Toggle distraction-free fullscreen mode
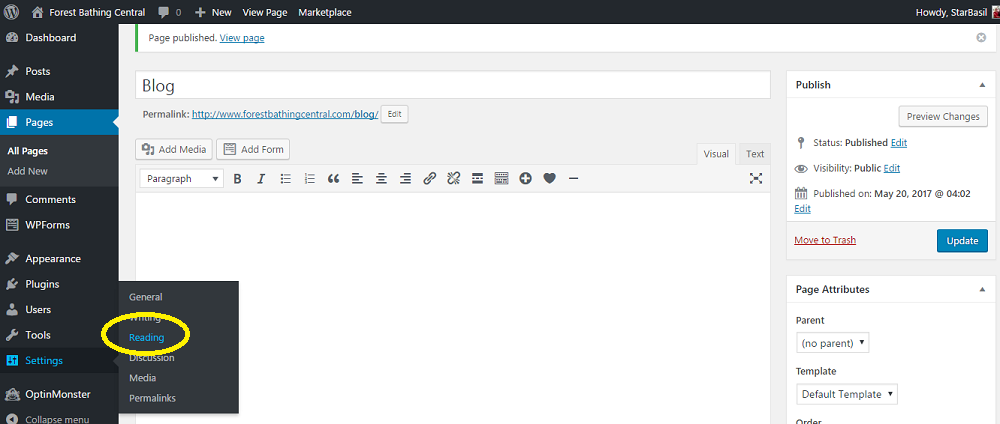Viewport: 1000px width, 424px height. pyautogui.click(x=756, y=179)
